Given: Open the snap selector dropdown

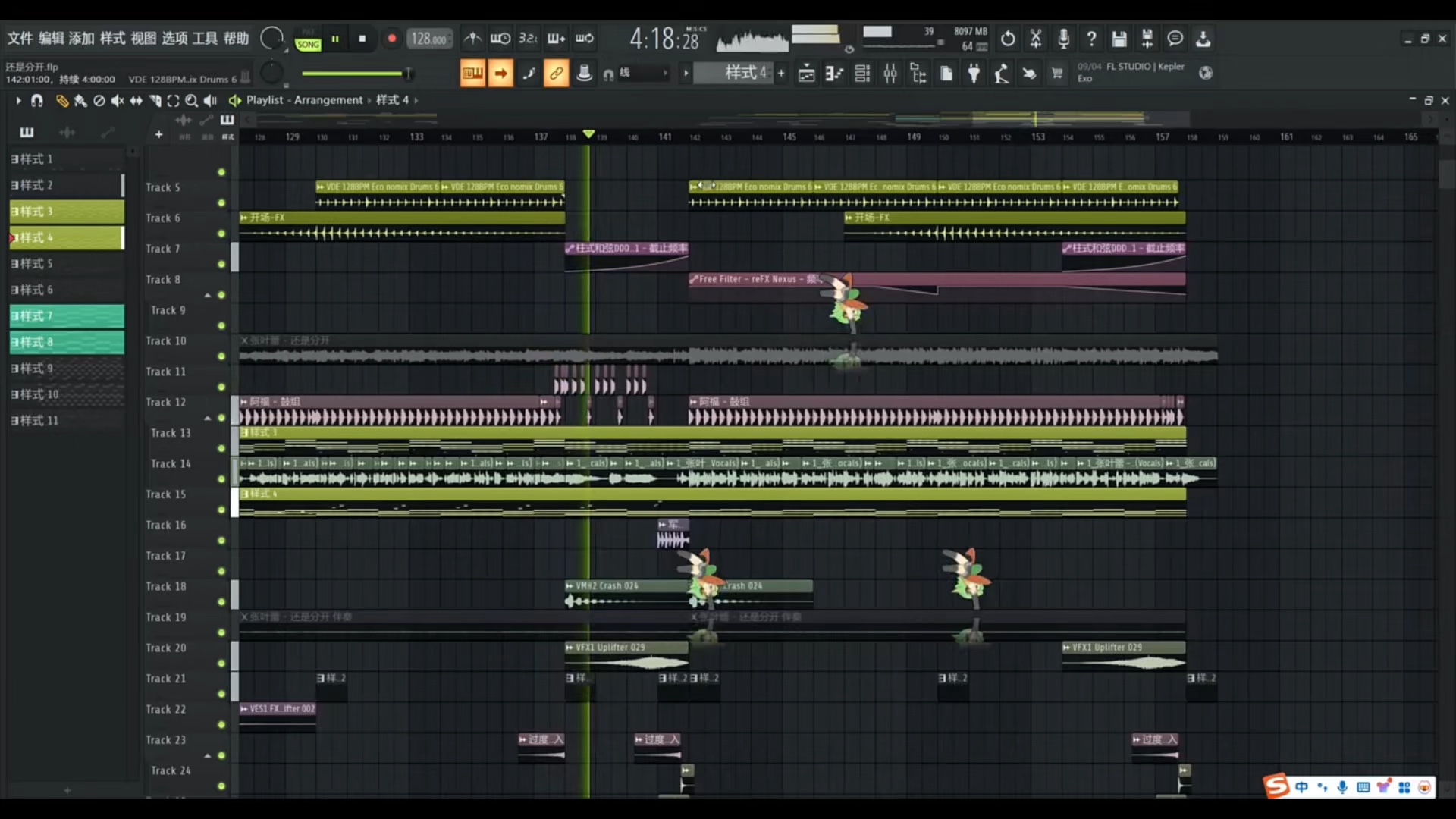Looking at the screenshot, I should (x=643, y=74).
